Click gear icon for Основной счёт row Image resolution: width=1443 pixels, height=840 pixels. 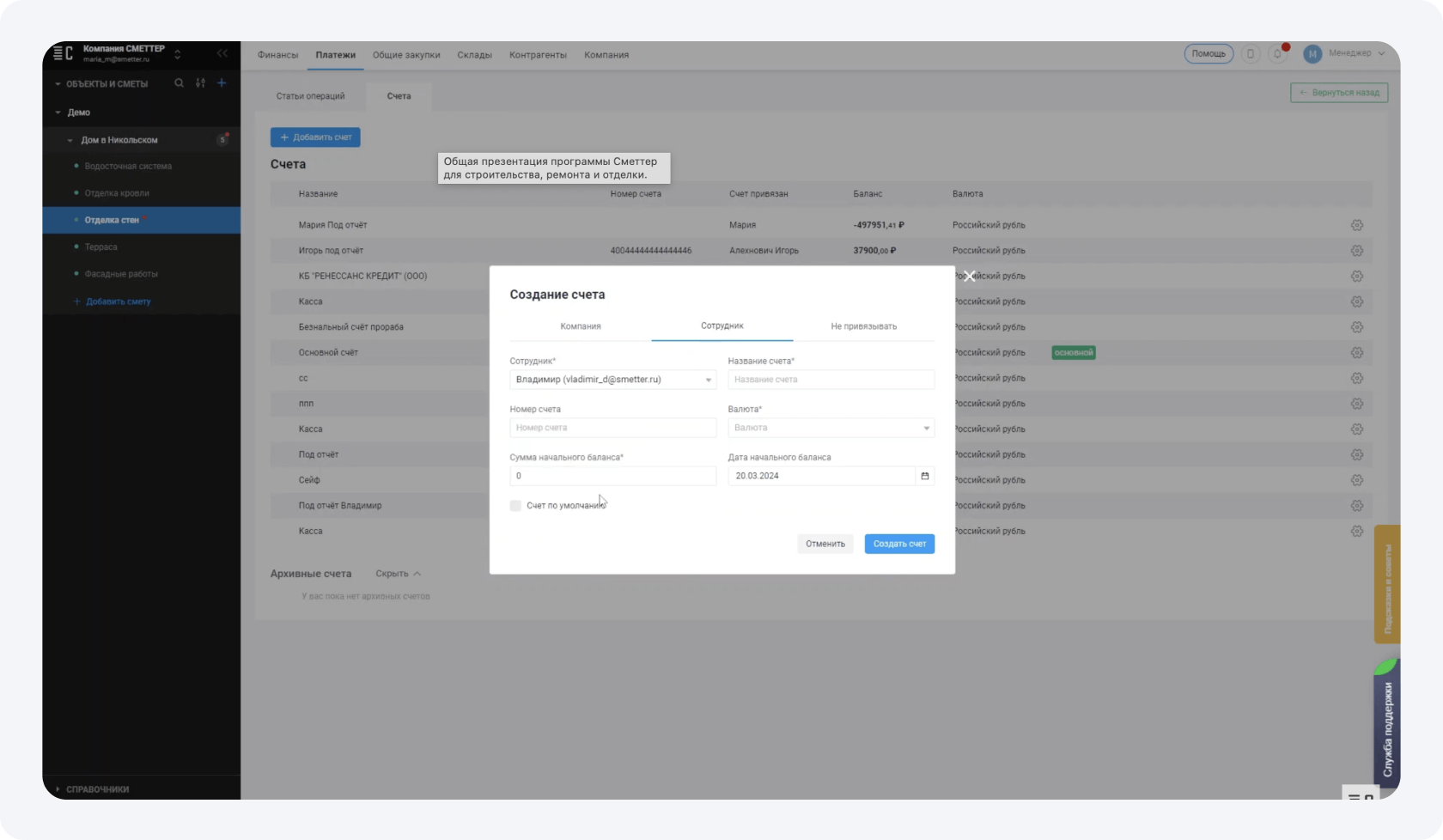(1356, 353)
